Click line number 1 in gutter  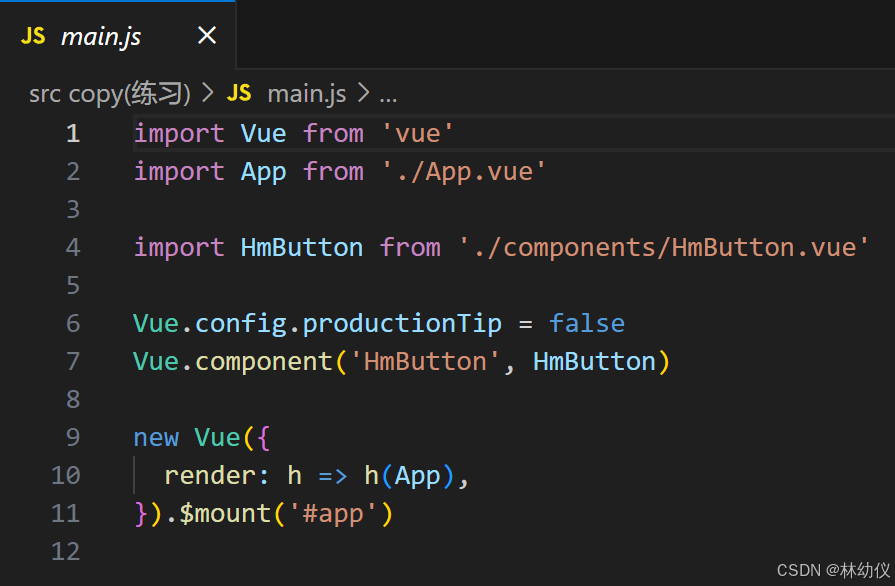click(72, 134)
